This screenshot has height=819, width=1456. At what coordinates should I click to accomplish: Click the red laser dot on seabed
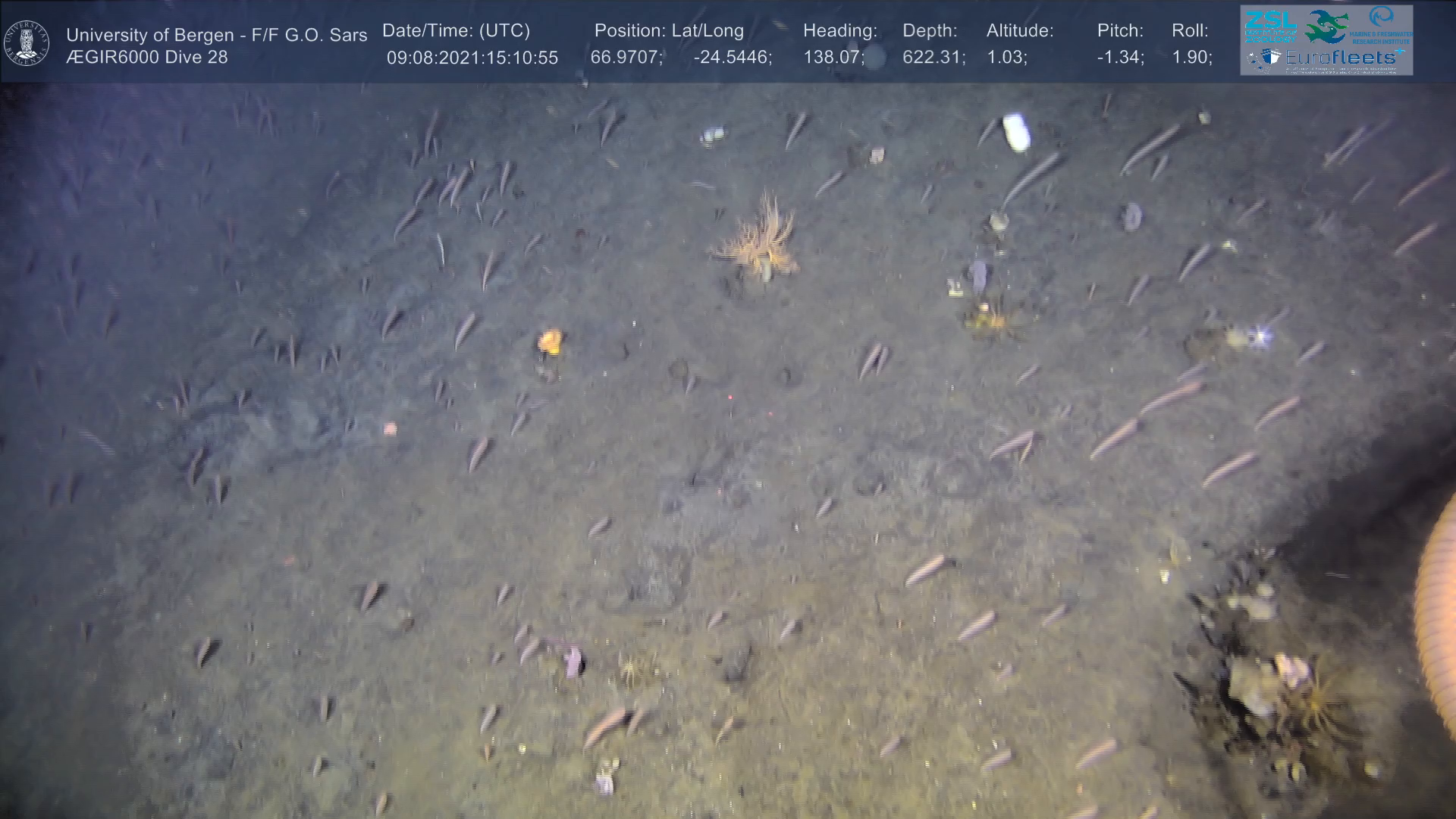(x=730, y=397)
